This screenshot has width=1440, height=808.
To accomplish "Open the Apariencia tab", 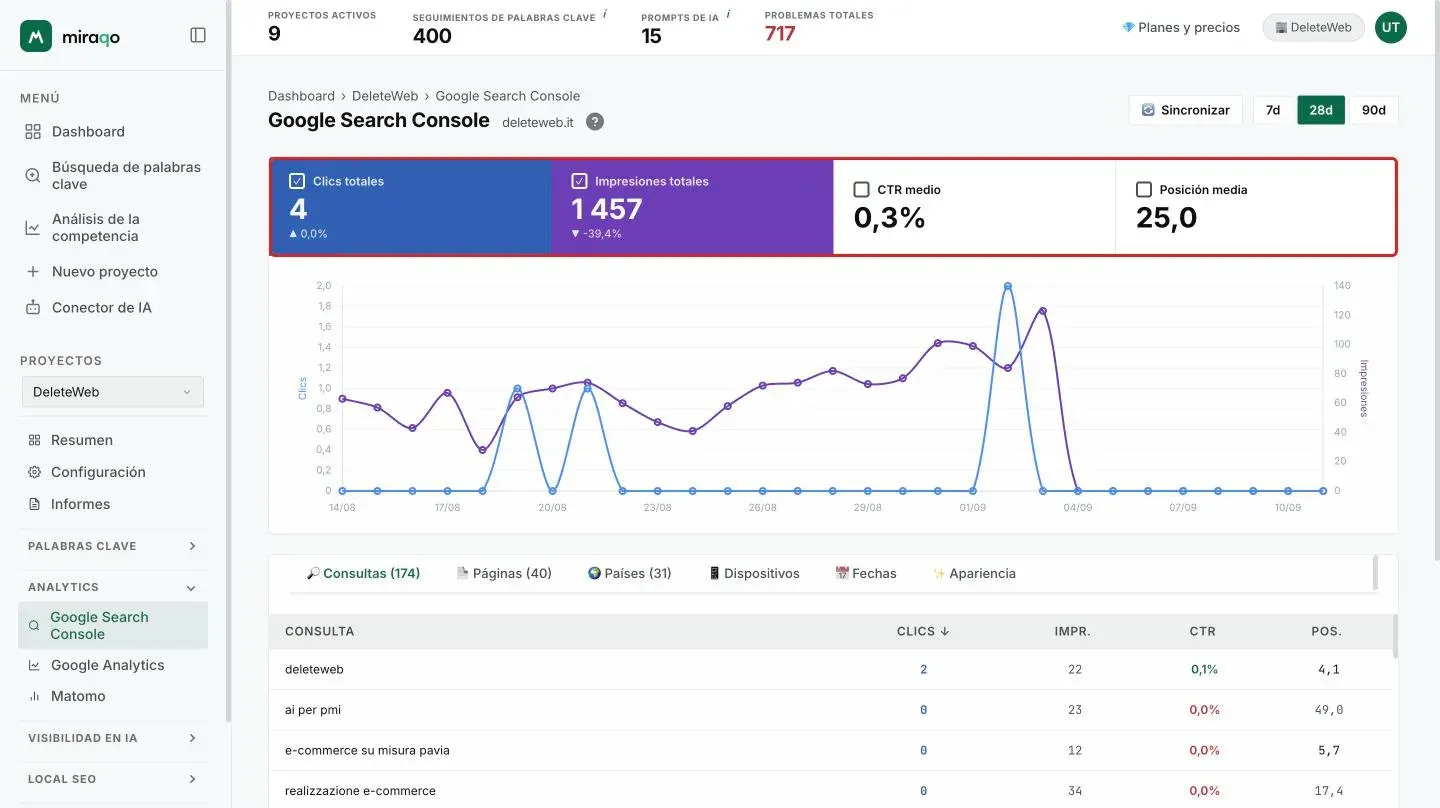I will (974, 574).
